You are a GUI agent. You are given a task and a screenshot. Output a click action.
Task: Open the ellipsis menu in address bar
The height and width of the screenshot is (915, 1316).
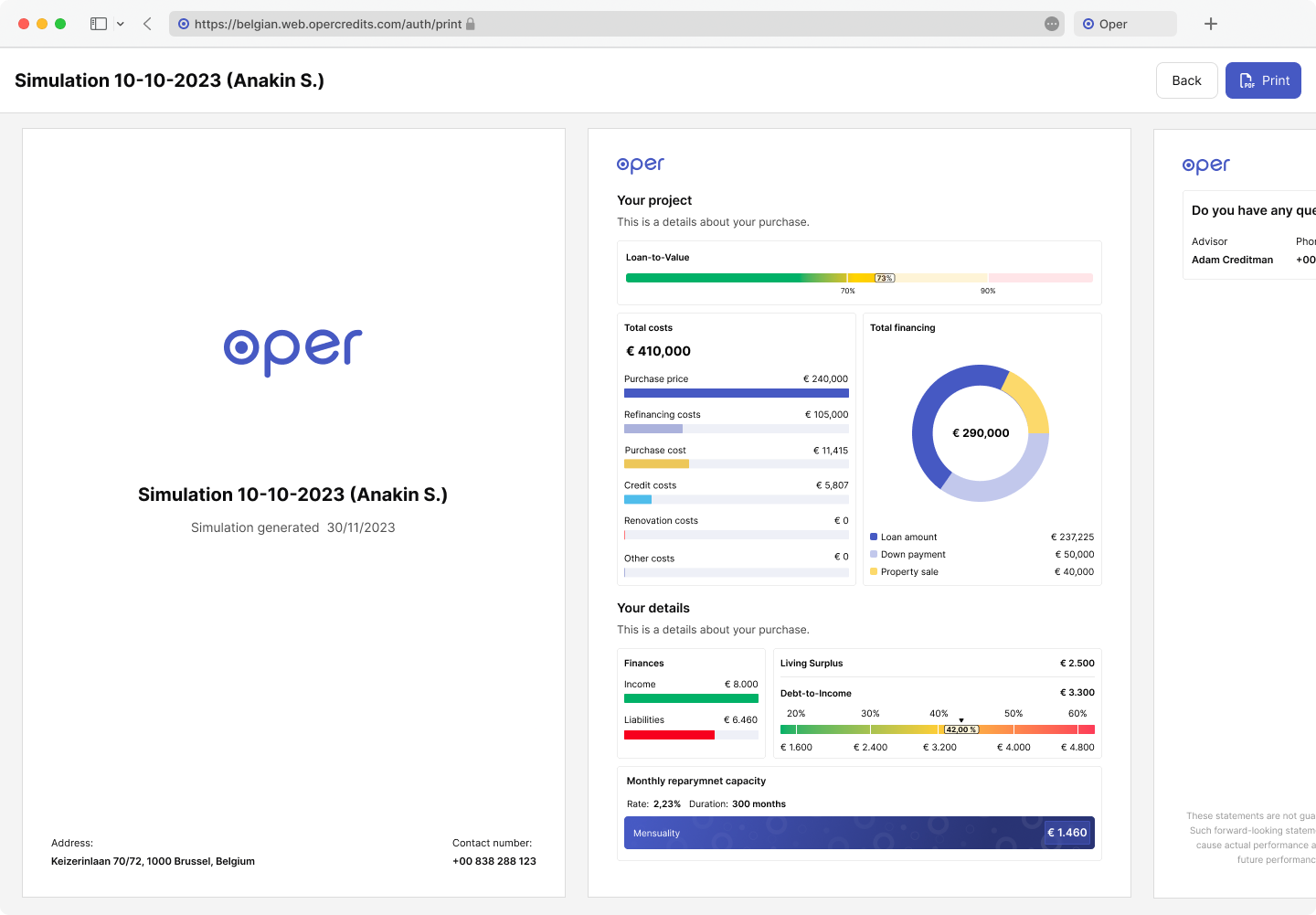(1052, 24)
